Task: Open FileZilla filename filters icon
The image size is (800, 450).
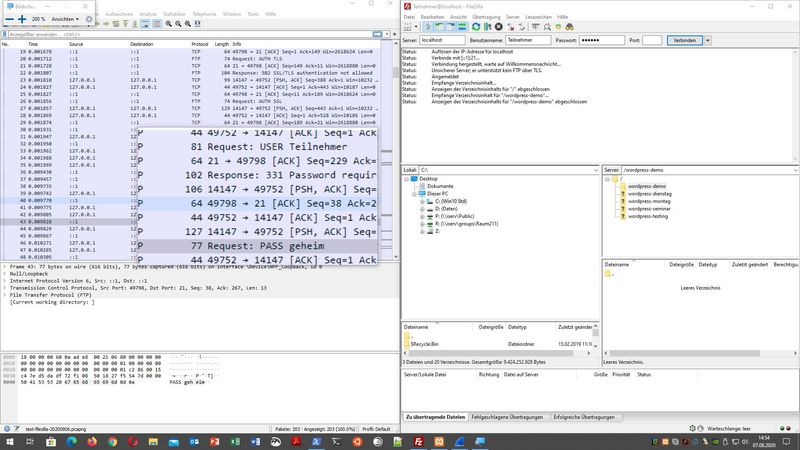Action: pyautogui.click(x=536, y=27)
